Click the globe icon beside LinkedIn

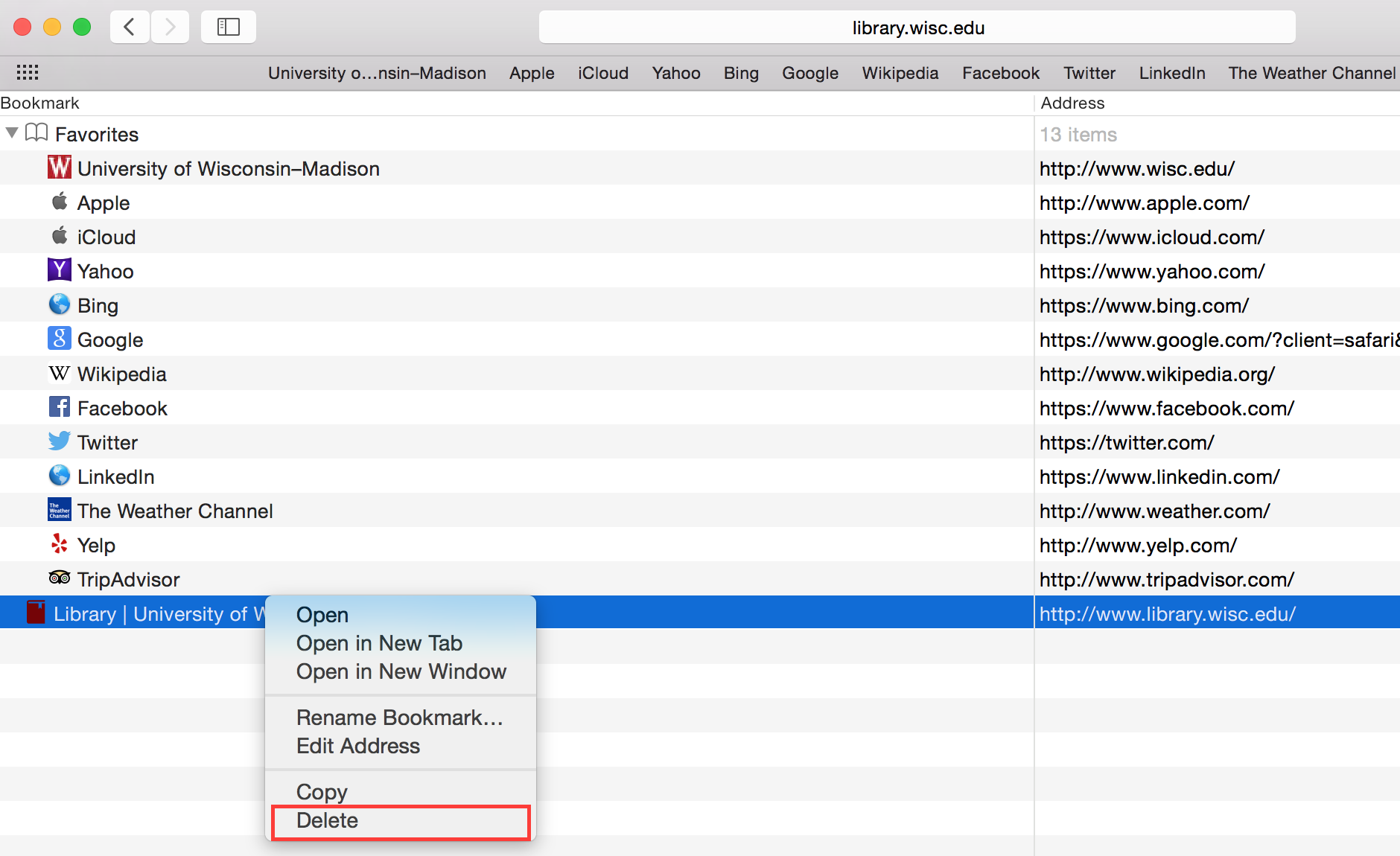coord(60,476)
